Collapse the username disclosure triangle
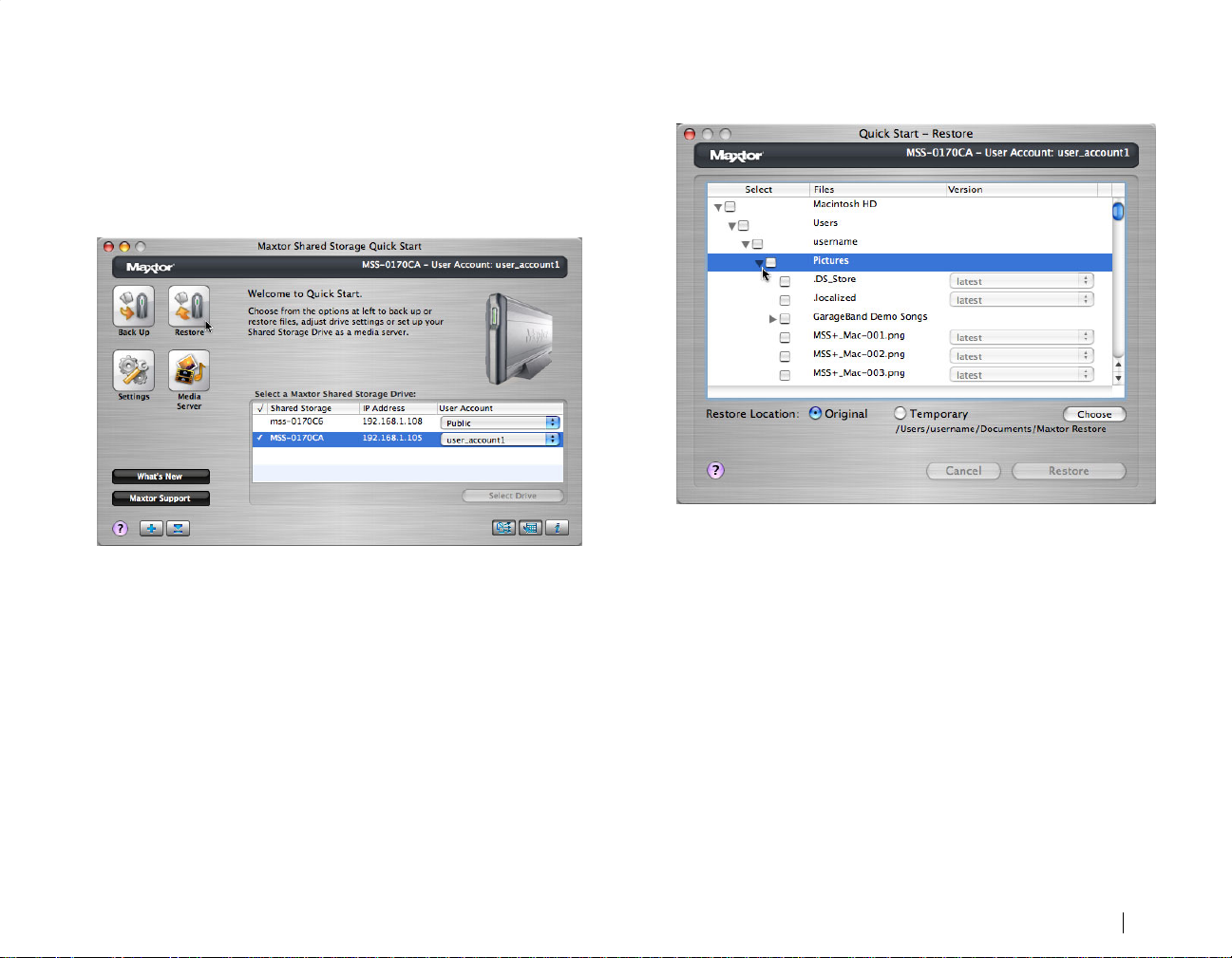The image size is (1232, 958). click(x=746, y=244)
